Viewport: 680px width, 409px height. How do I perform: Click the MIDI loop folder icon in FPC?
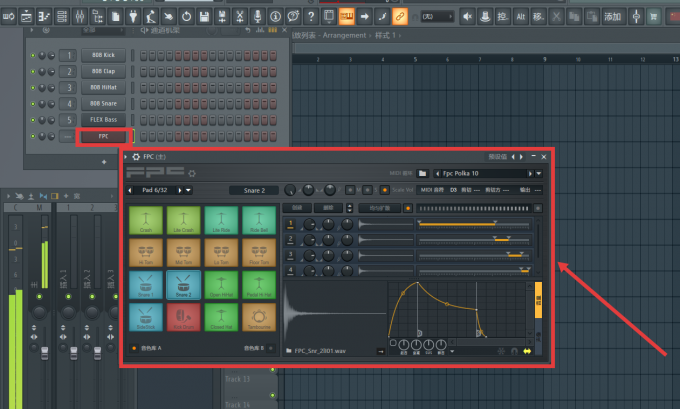point(422,173)
